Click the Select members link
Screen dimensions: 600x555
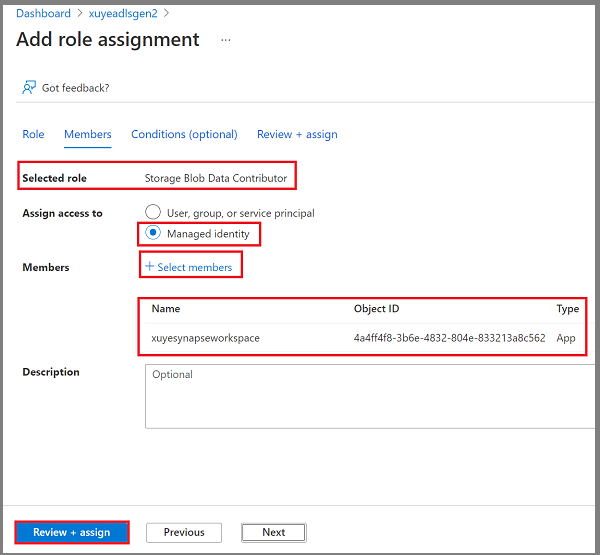[x=195, y=267]
